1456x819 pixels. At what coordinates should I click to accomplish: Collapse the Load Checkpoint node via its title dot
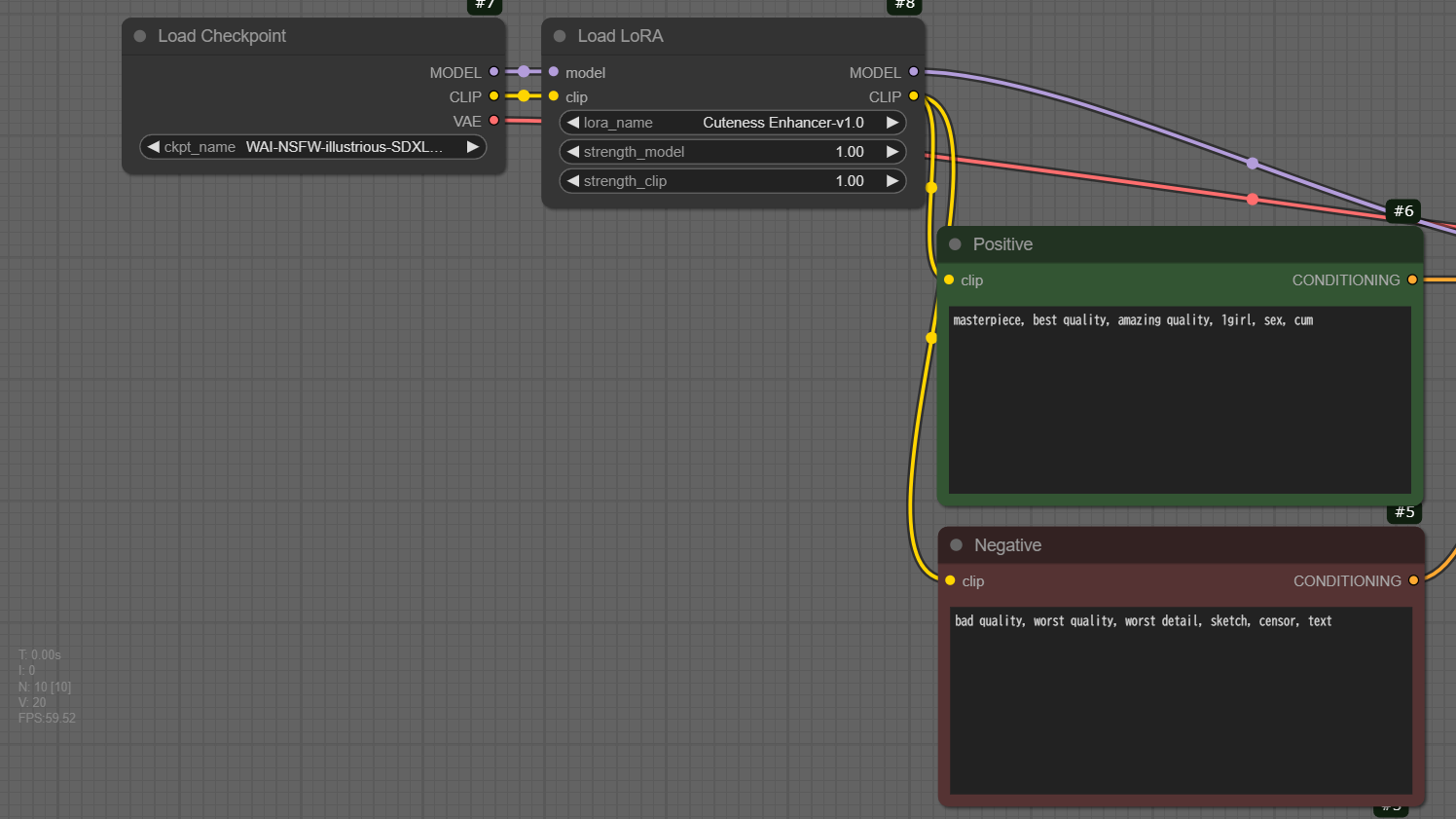[x=140, y=36]
